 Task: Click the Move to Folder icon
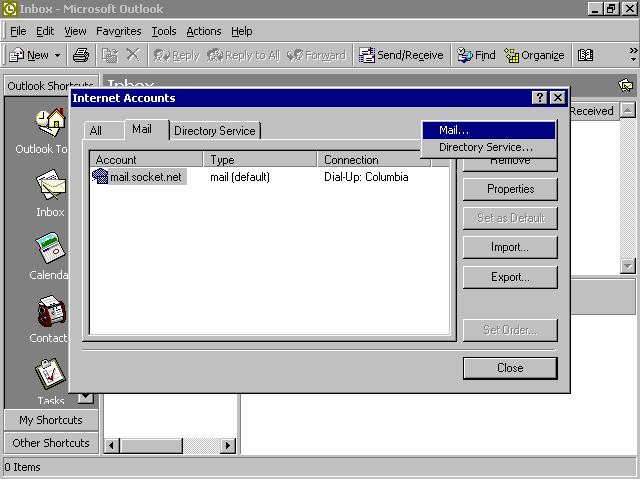pos(109,55)
